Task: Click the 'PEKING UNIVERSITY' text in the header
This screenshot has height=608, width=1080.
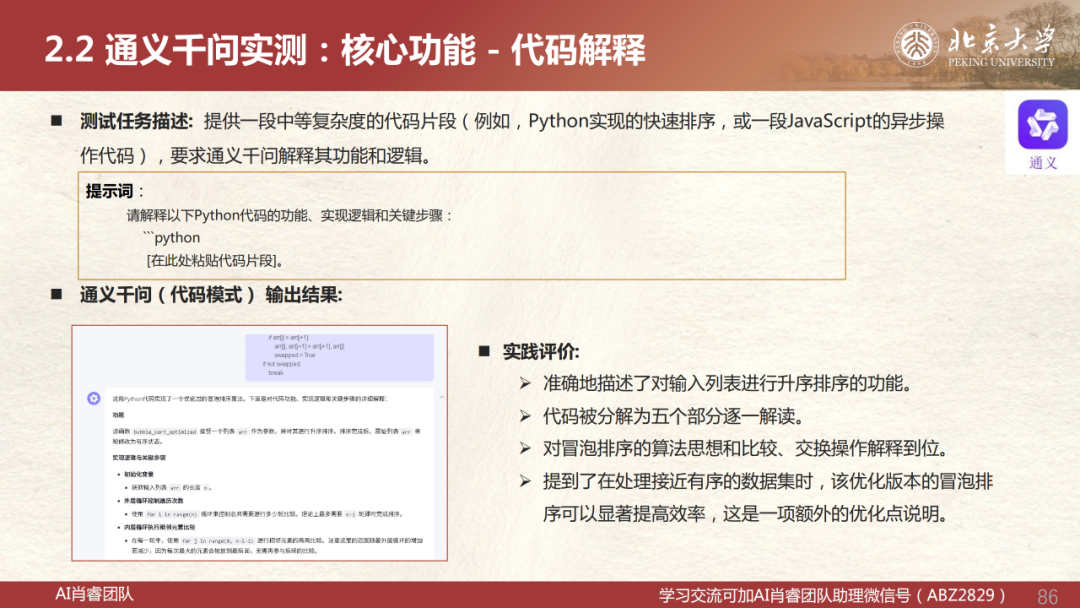Action: click(1001, 62)
